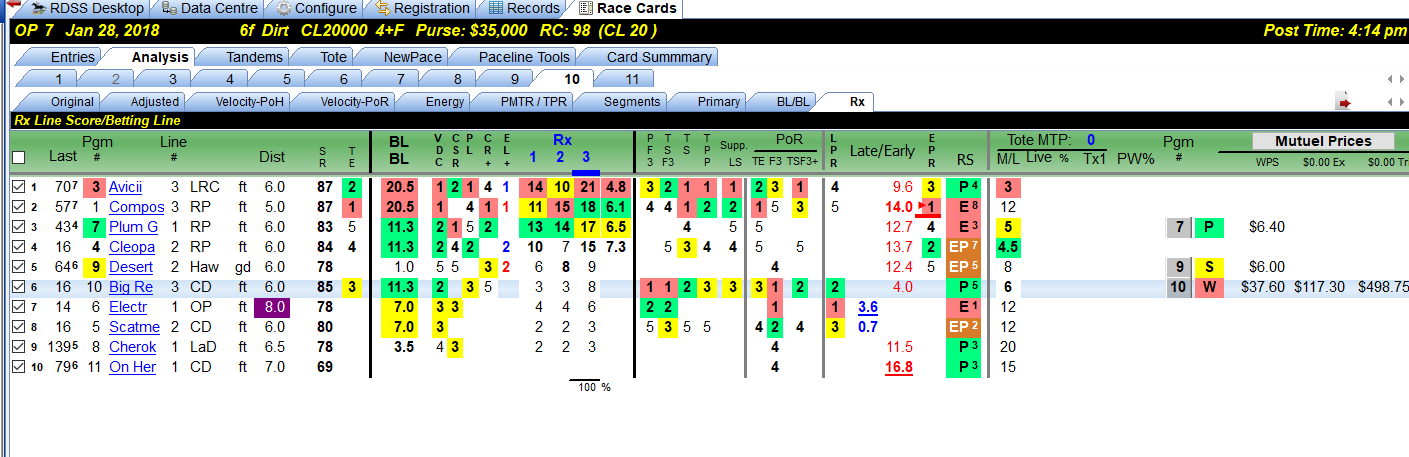Screen dimensions: 1409x457
Task: Toggle the select-all checkbox in header
Action: (x=18, y=157)
